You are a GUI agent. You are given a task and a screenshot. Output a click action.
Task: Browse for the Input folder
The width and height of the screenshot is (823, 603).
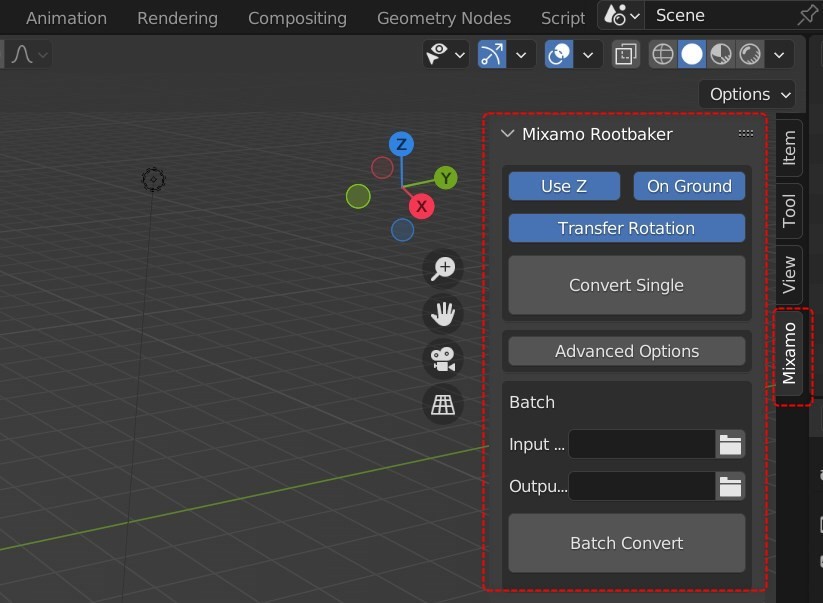pyautogui.click(x=730, y=444)
